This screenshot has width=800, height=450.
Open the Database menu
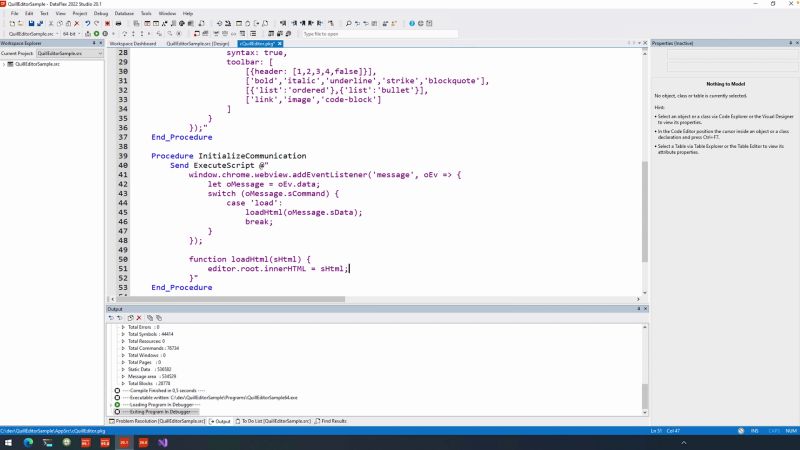click(x=124, y=13)
